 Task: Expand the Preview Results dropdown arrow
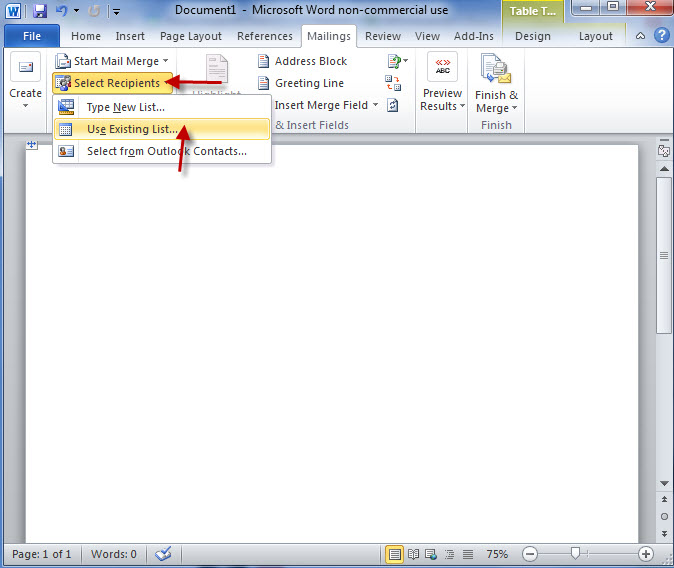click(463, 106)
